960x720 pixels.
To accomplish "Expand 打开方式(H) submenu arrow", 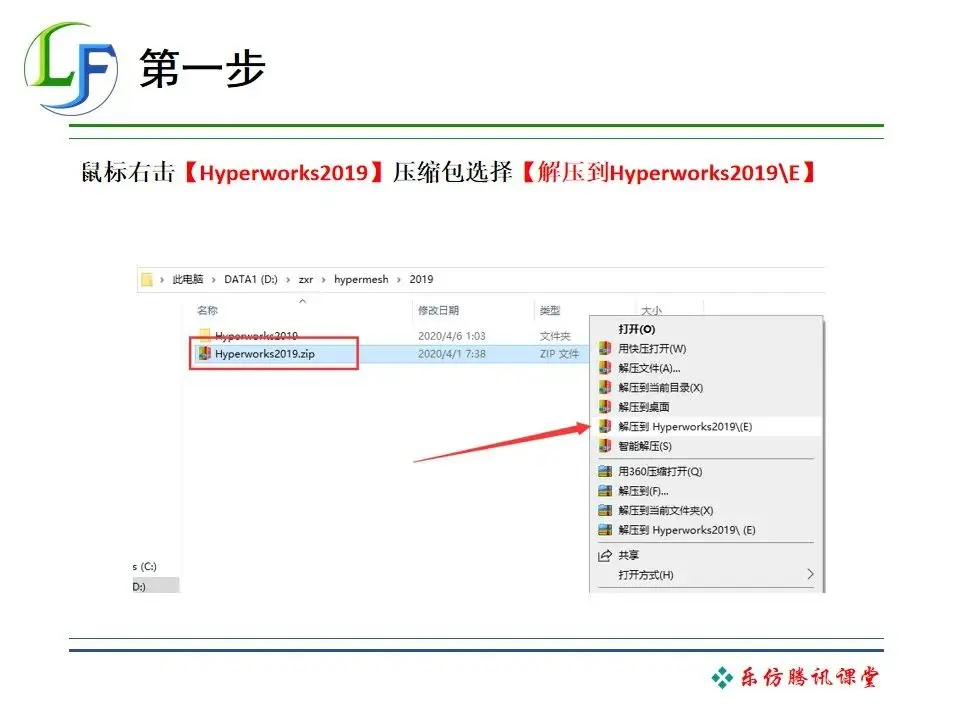I will [810, 574].
